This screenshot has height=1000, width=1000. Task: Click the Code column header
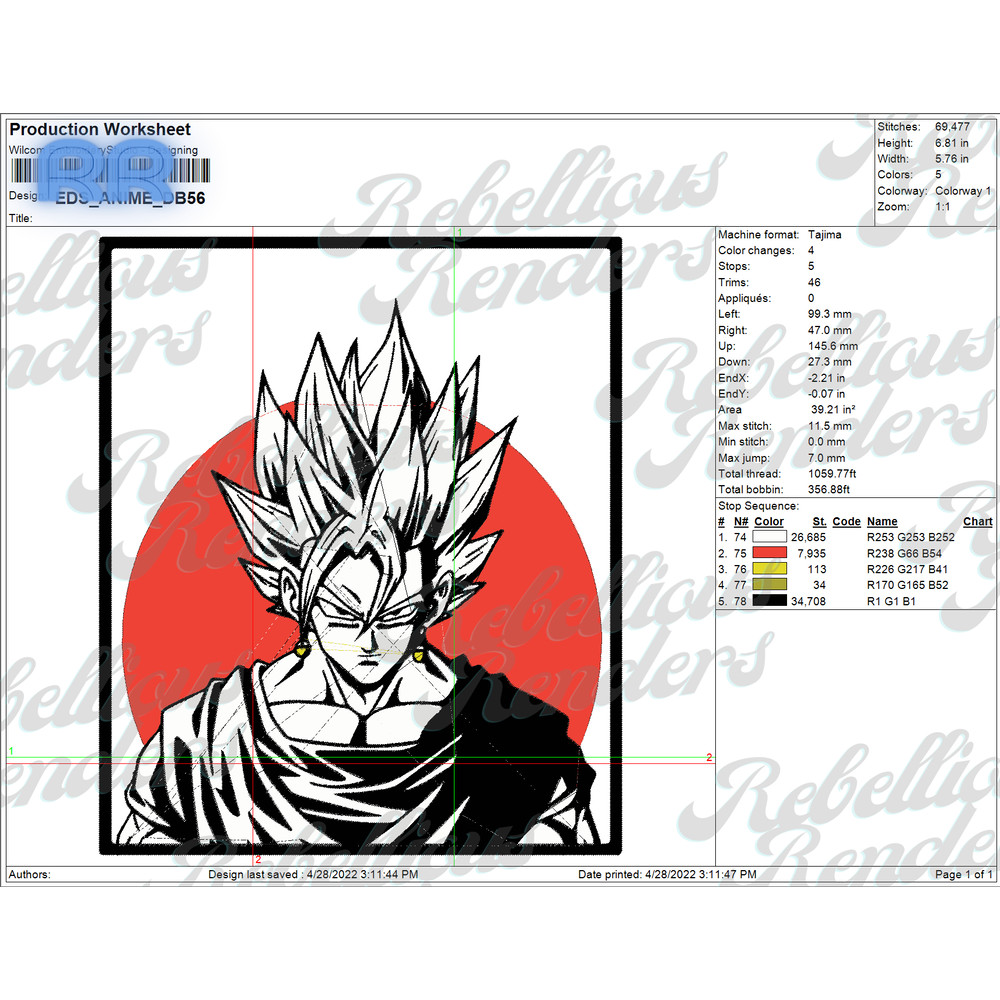(846, 521)
